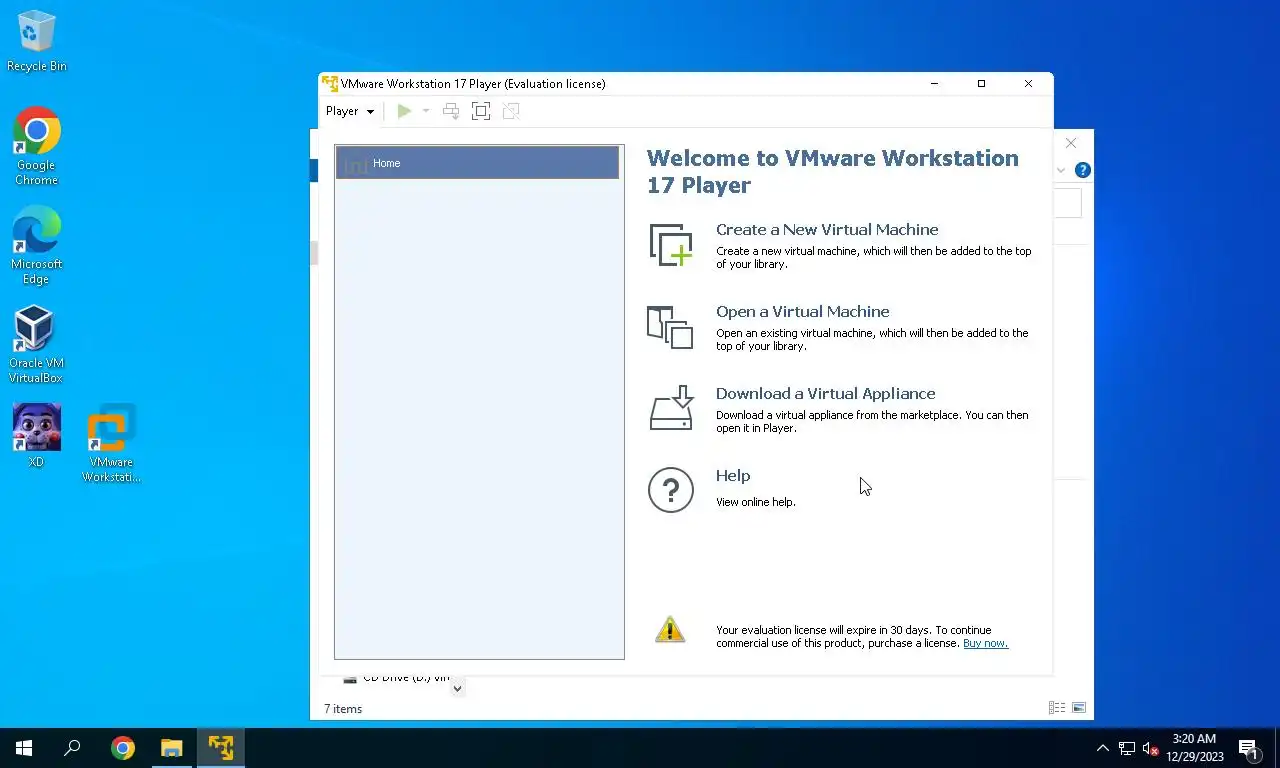Click the VMware title bar app icon
This screenshot has height=768, width=1280.
pos(330,84)
